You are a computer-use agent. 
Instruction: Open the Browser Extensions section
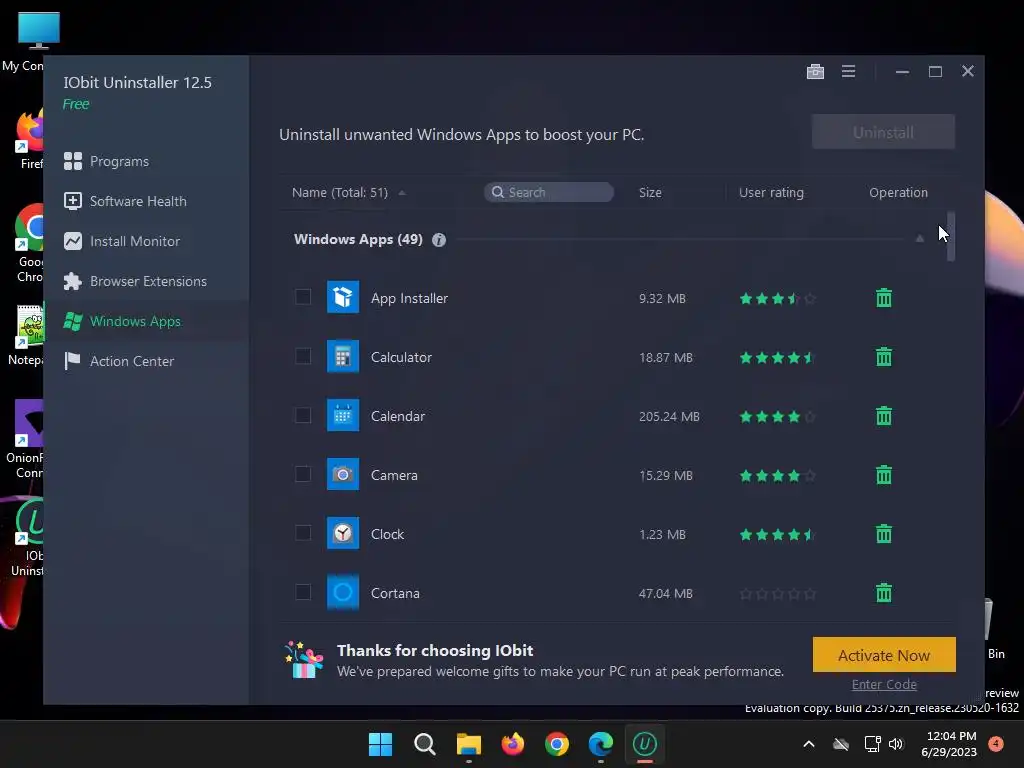[146, 281]
